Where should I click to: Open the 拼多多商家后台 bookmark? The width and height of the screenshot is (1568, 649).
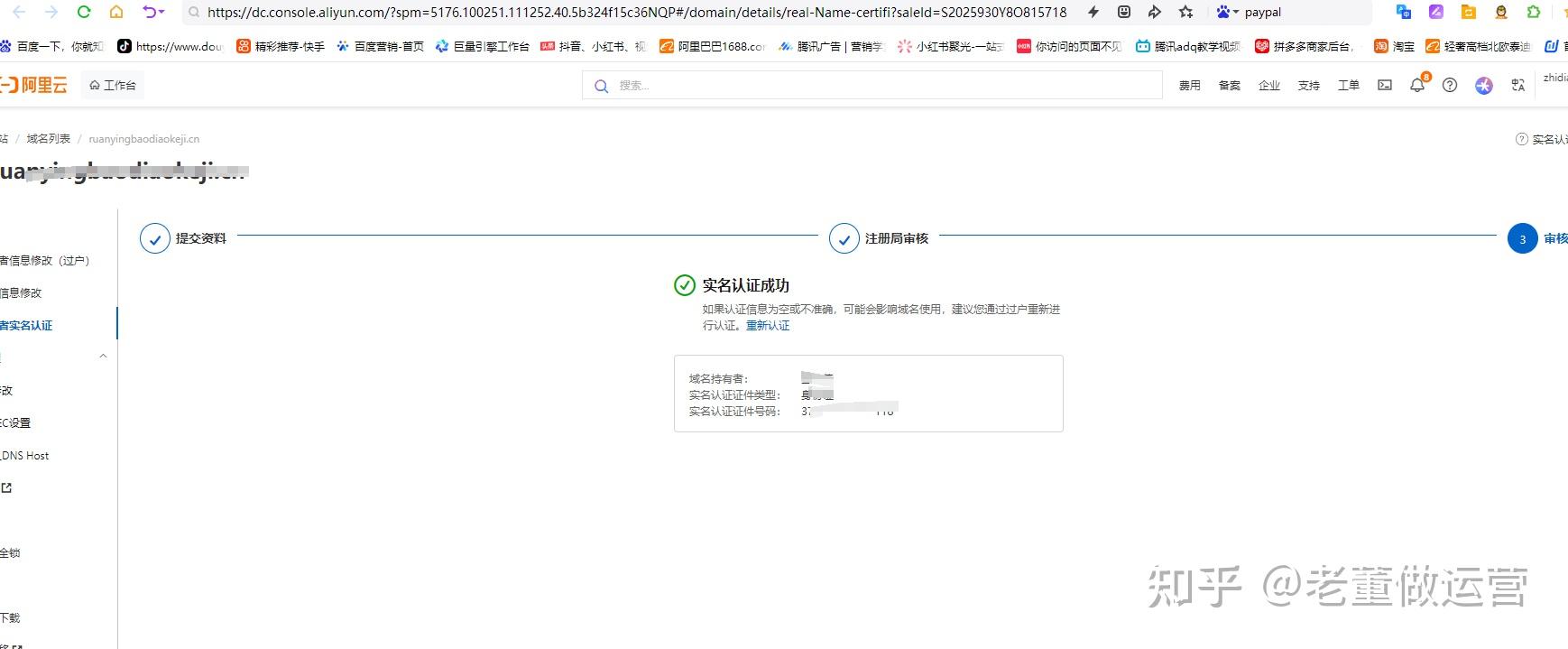(x=1307, y=46)
